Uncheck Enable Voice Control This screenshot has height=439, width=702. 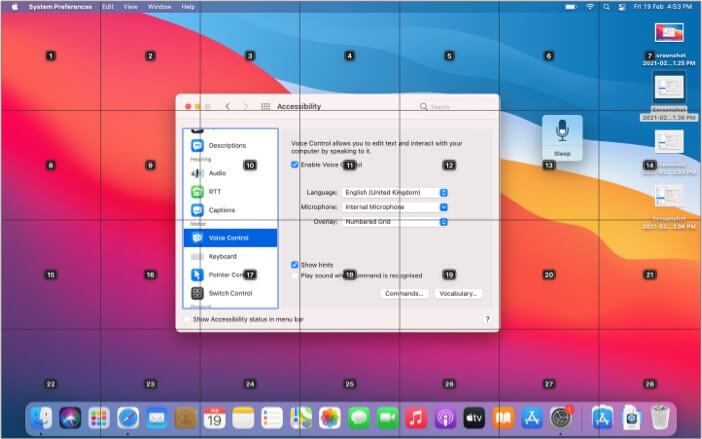coord(295,165)
